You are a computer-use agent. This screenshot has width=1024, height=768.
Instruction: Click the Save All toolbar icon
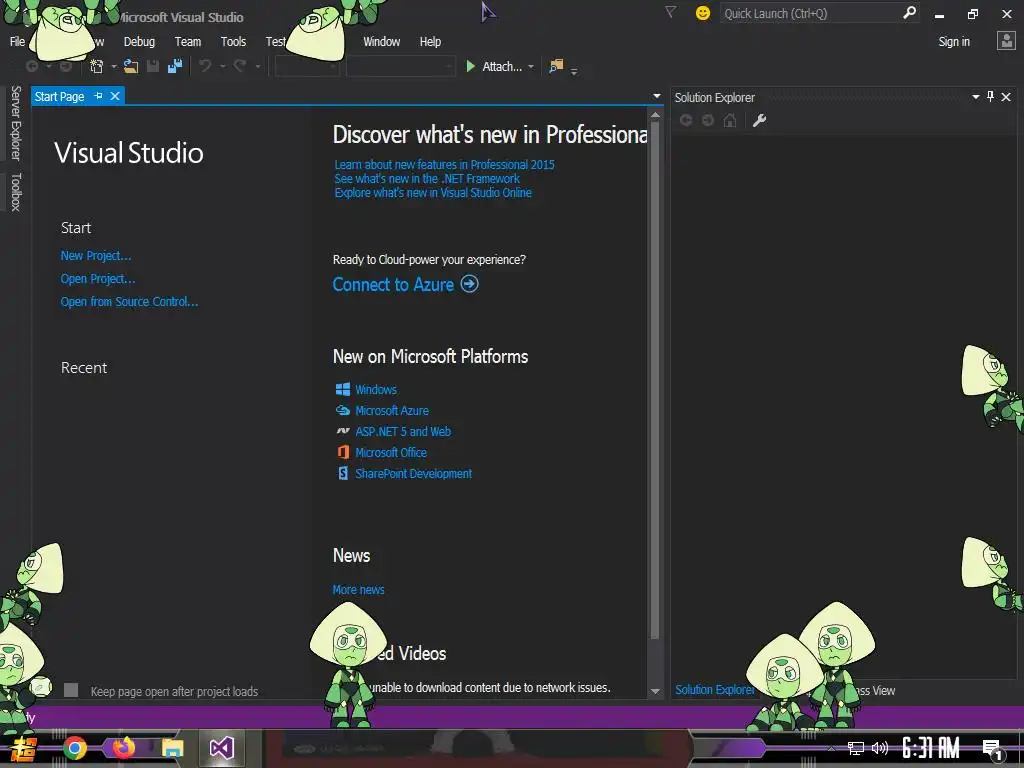[x=175, y=66]
